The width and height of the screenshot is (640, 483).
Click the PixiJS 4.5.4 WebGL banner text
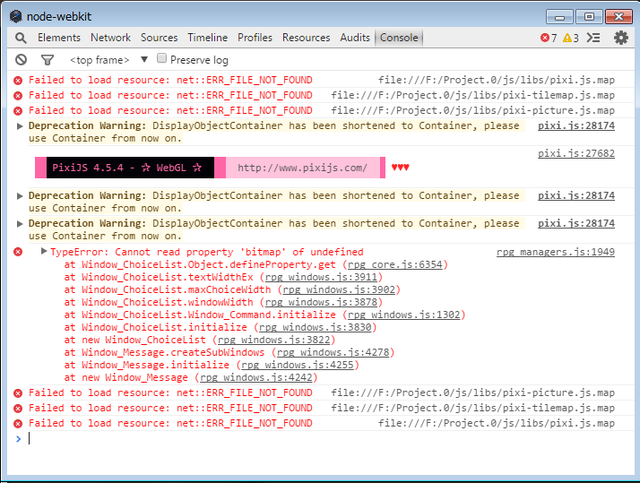[127, 168]
